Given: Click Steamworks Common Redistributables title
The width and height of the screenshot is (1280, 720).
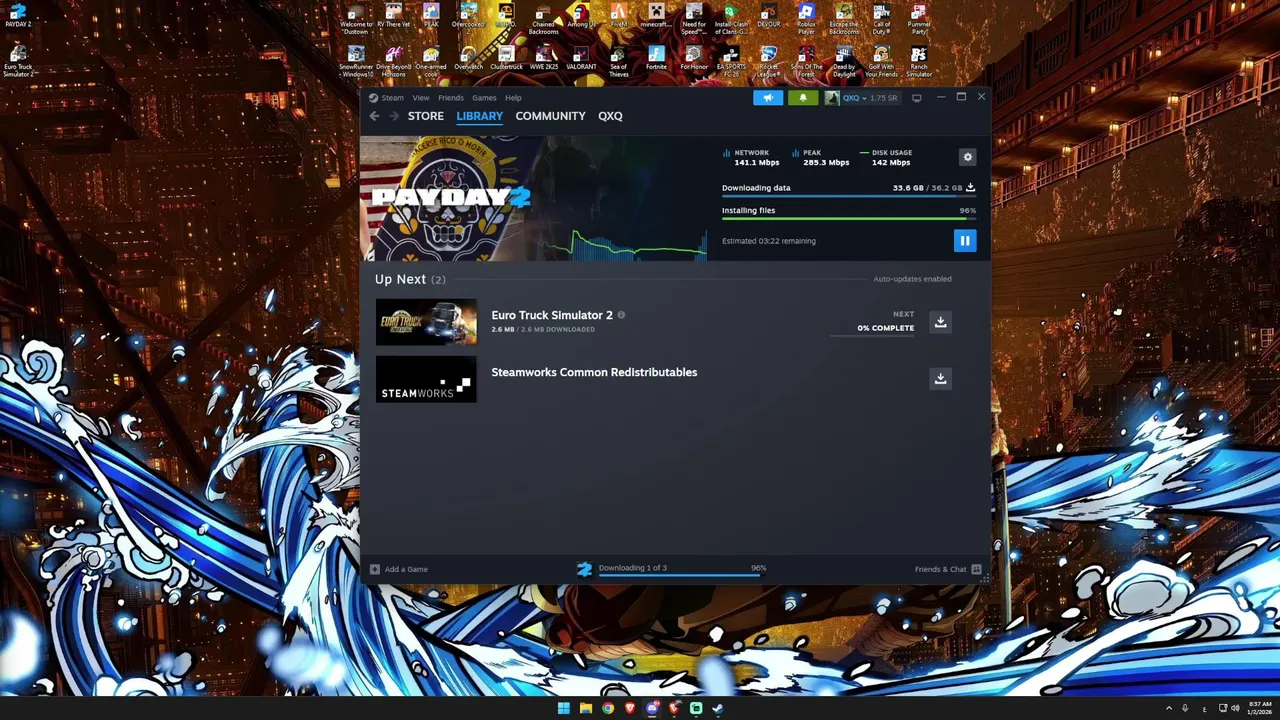Looking at the screenshot, I should (594, 372).
